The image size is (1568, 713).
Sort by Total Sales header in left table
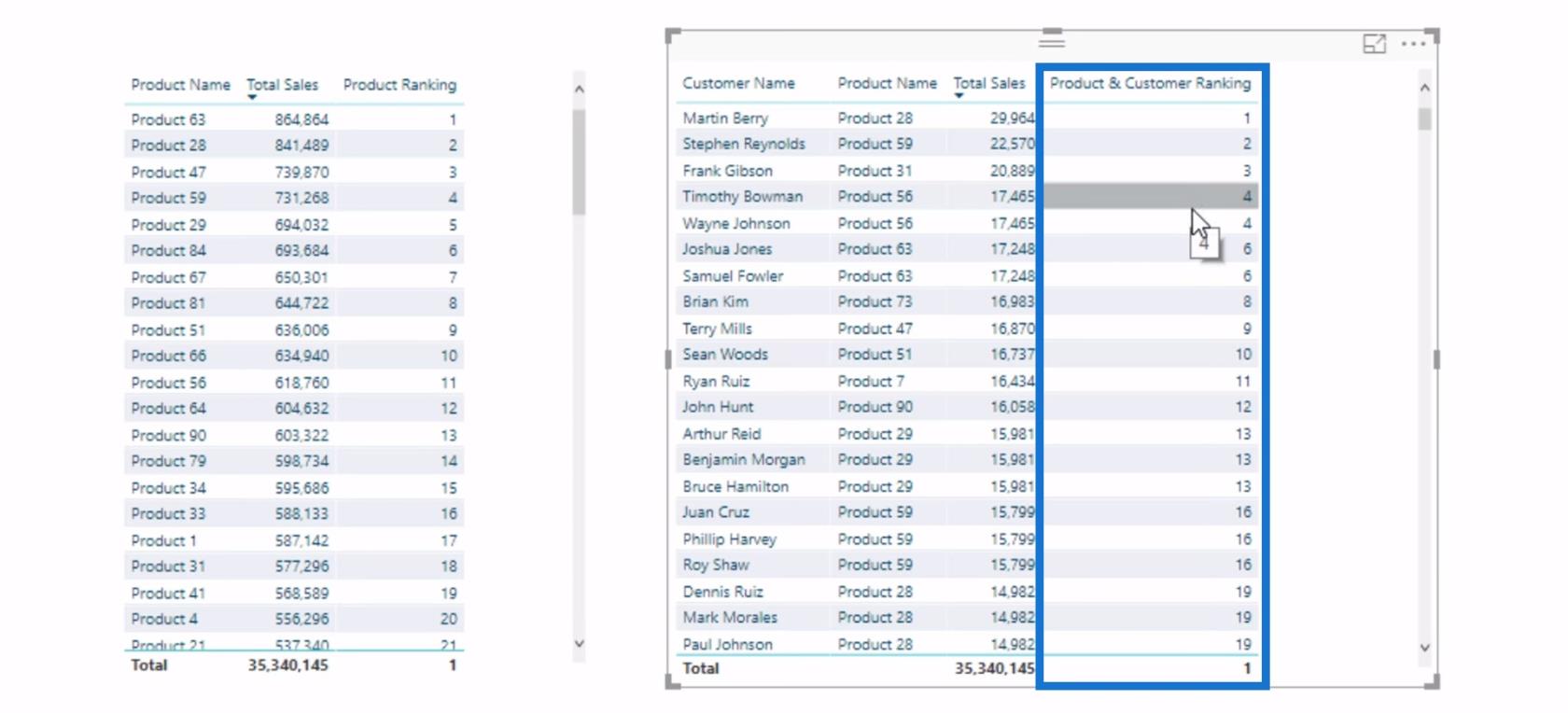coord(282,85)
